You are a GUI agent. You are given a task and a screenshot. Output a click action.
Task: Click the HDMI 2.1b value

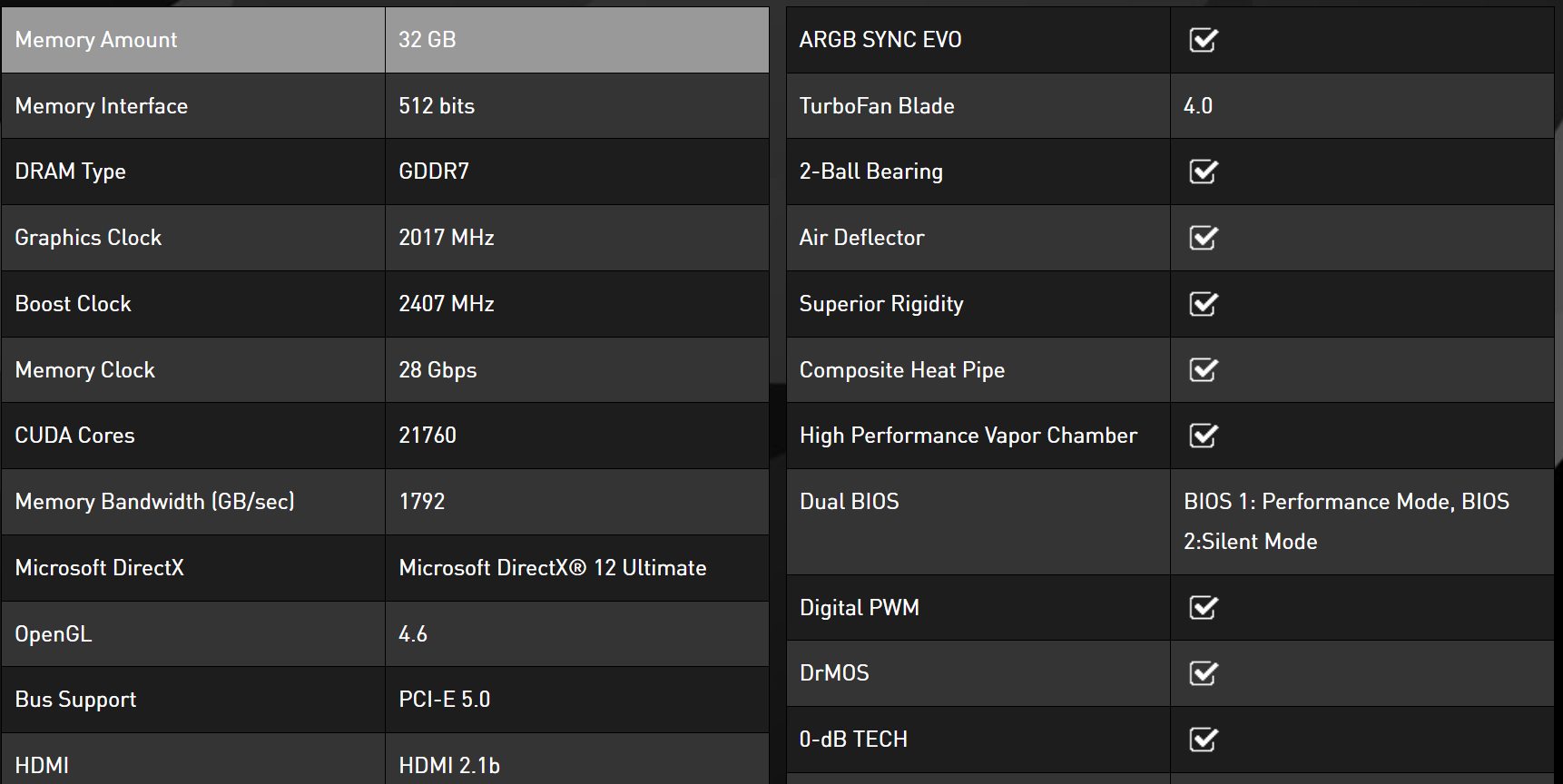tap(449, 766)
